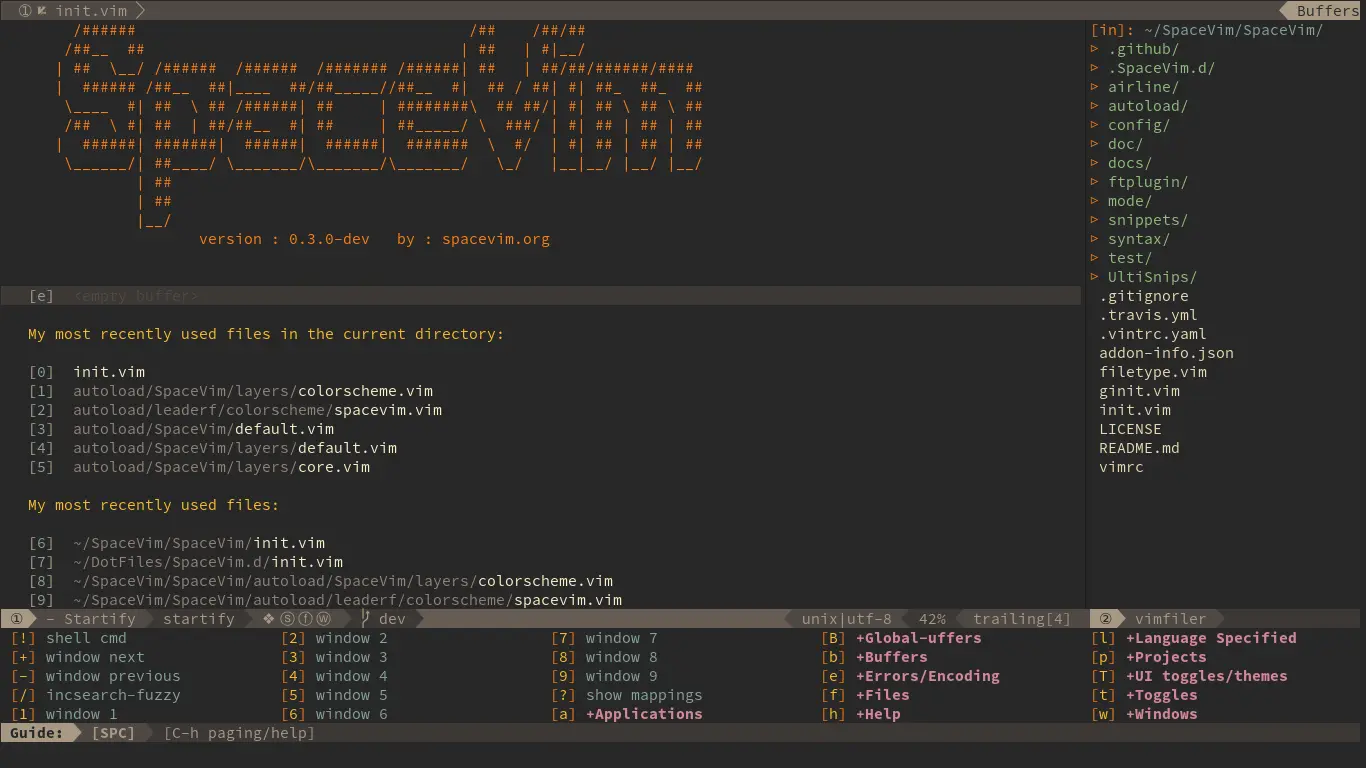This screenshot has height=768, width=1366.
Task: Open the [h] +Help guide entry
Action: (880, 714)
